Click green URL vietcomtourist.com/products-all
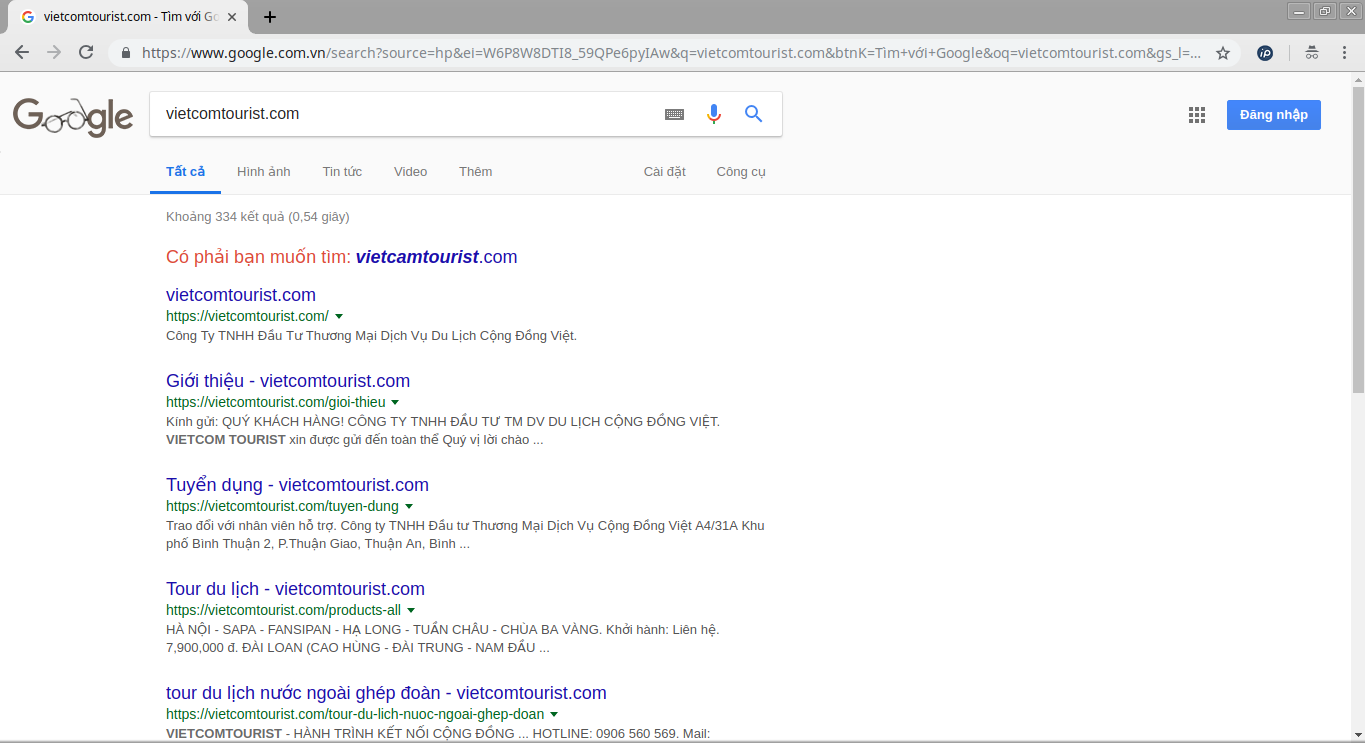The width and height of the screenshot is (1365, 743). [284, 610]
